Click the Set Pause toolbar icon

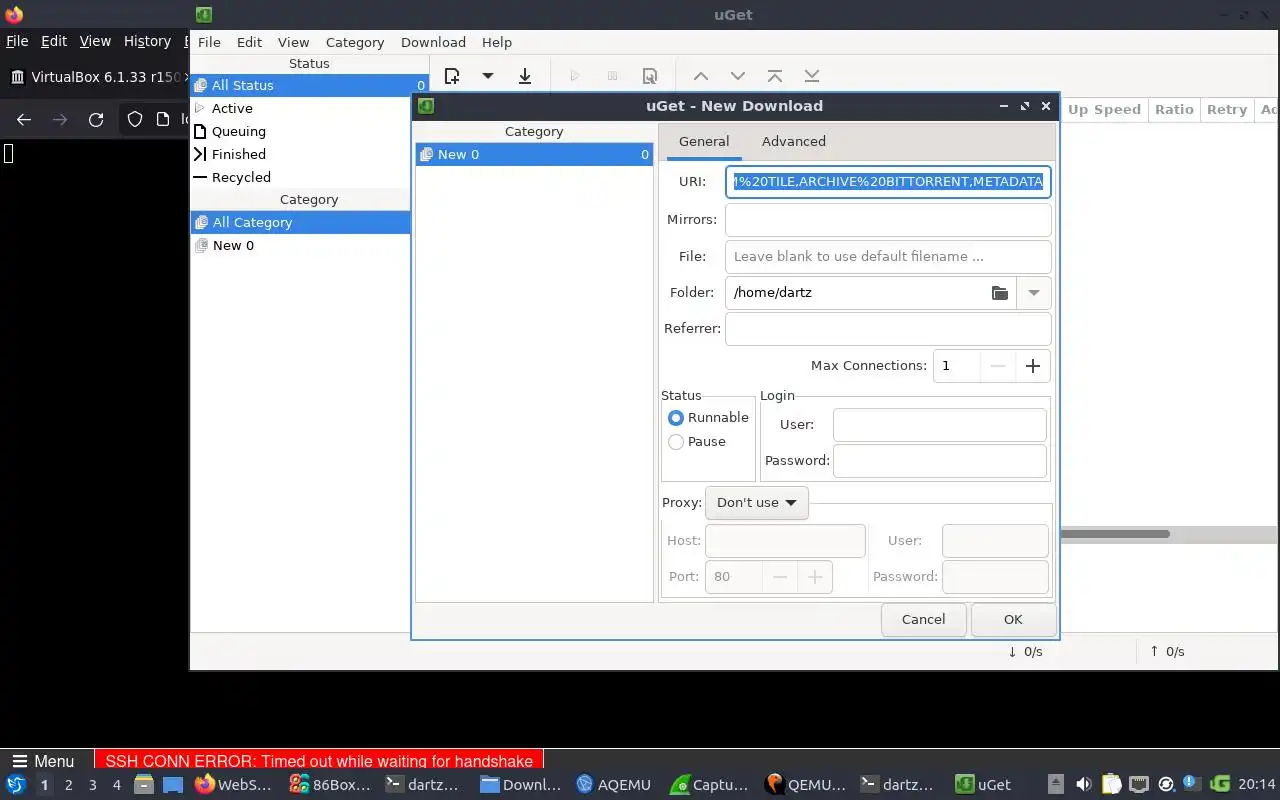tap(612, 76)
